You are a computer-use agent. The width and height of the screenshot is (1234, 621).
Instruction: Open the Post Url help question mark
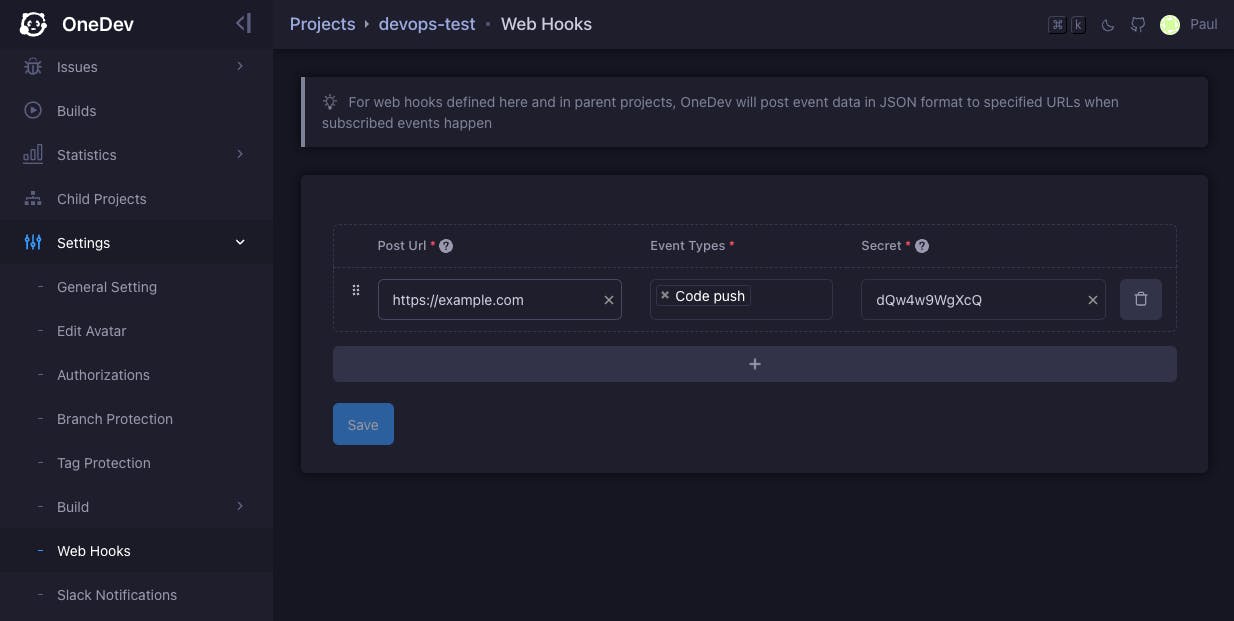tap(445, 245)
